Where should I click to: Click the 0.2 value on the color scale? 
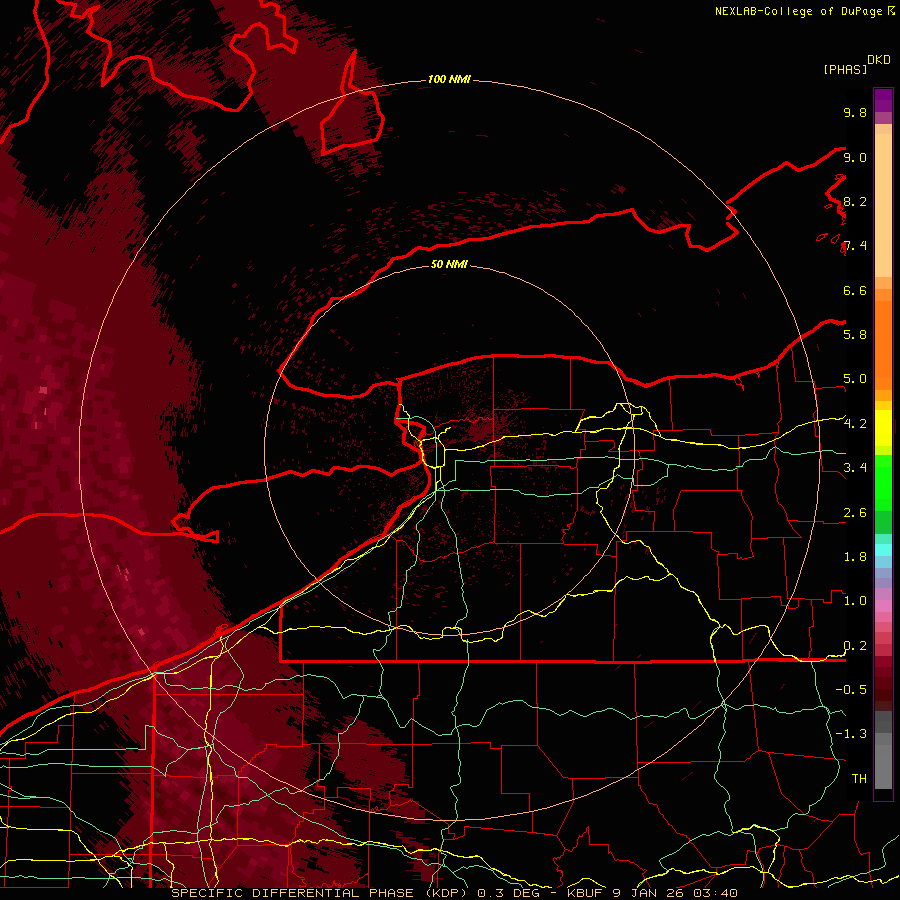[855, 645]
